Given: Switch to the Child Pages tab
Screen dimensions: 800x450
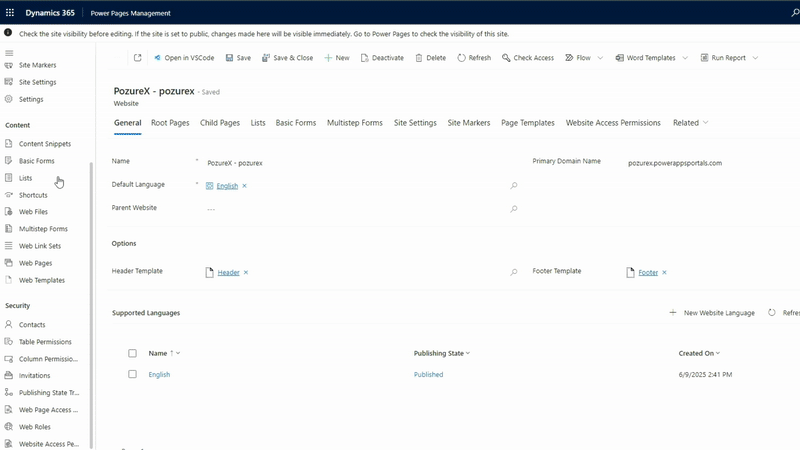Looking at the screenshot, I should point(220,123).
